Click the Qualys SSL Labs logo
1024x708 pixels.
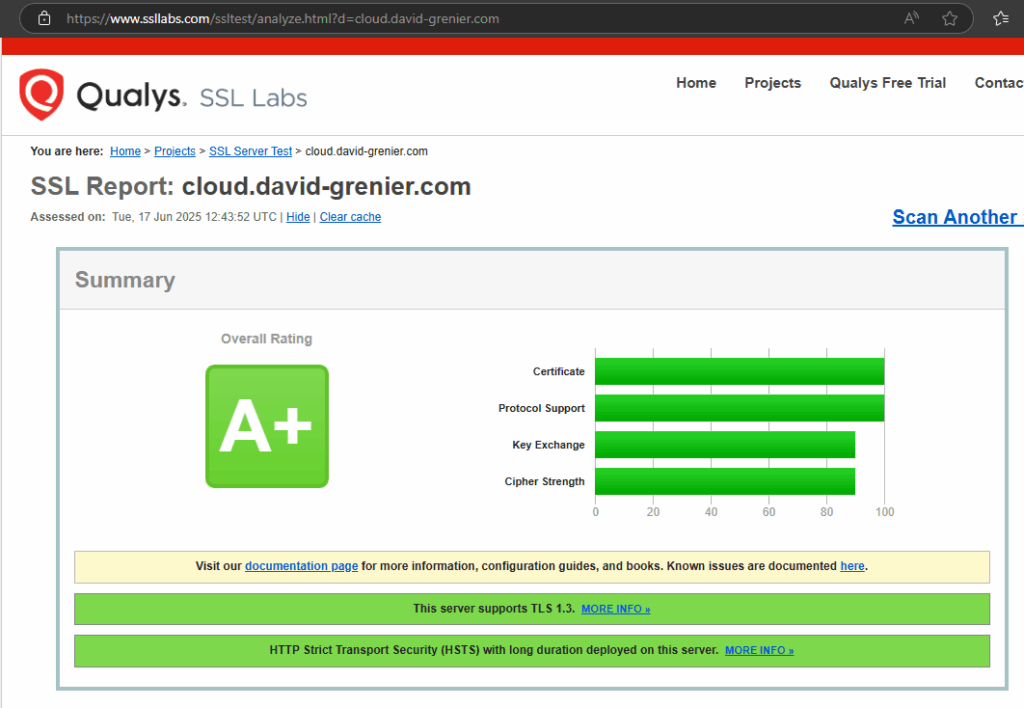point(163,96)
